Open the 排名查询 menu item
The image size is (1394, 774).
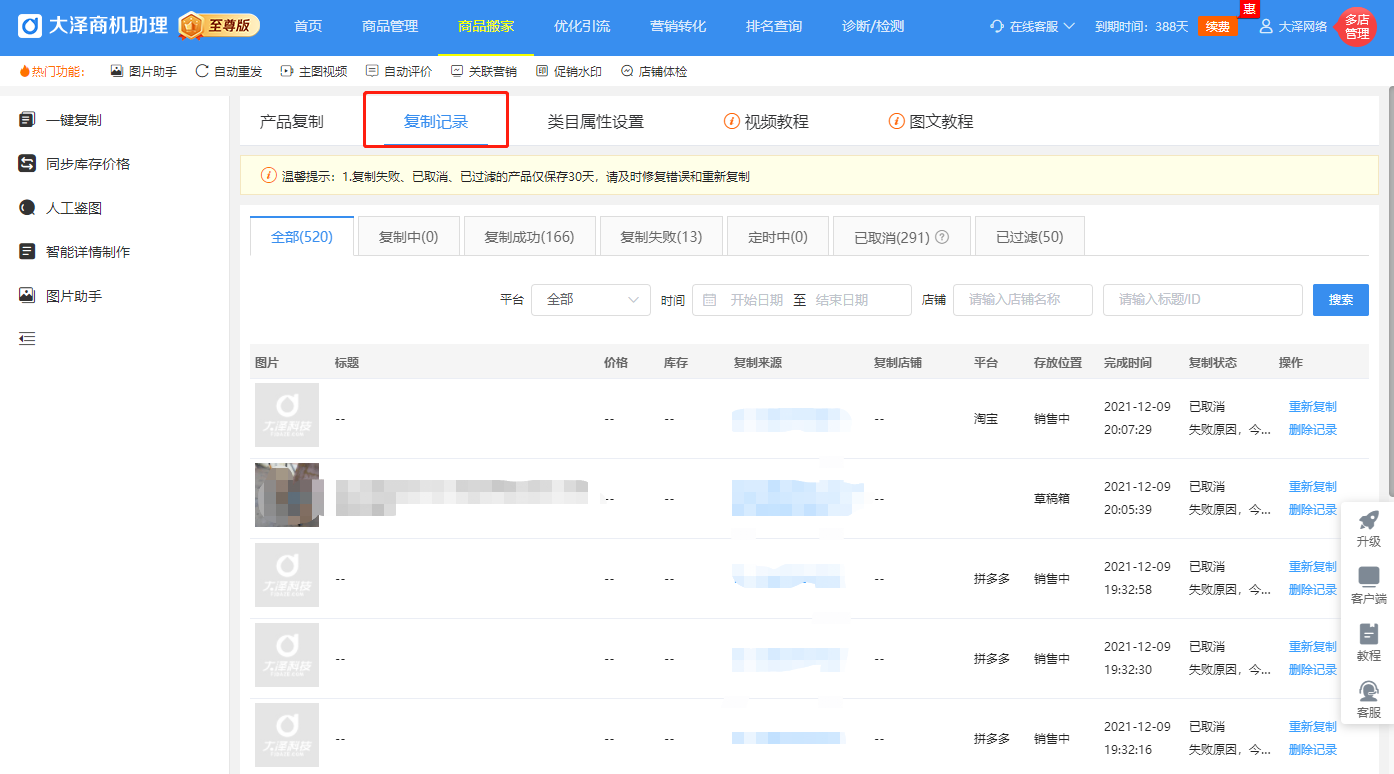[x=774, y=28]
